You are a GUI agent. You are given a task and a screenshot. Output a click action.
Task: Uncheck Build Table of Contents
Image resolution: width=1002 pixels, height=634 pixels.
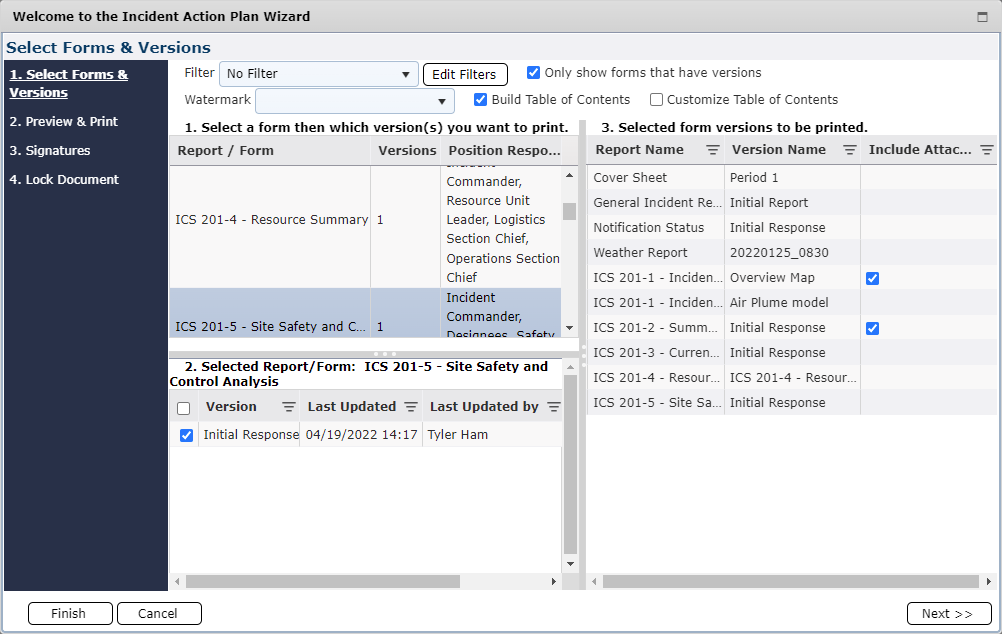tap(481, 99)
